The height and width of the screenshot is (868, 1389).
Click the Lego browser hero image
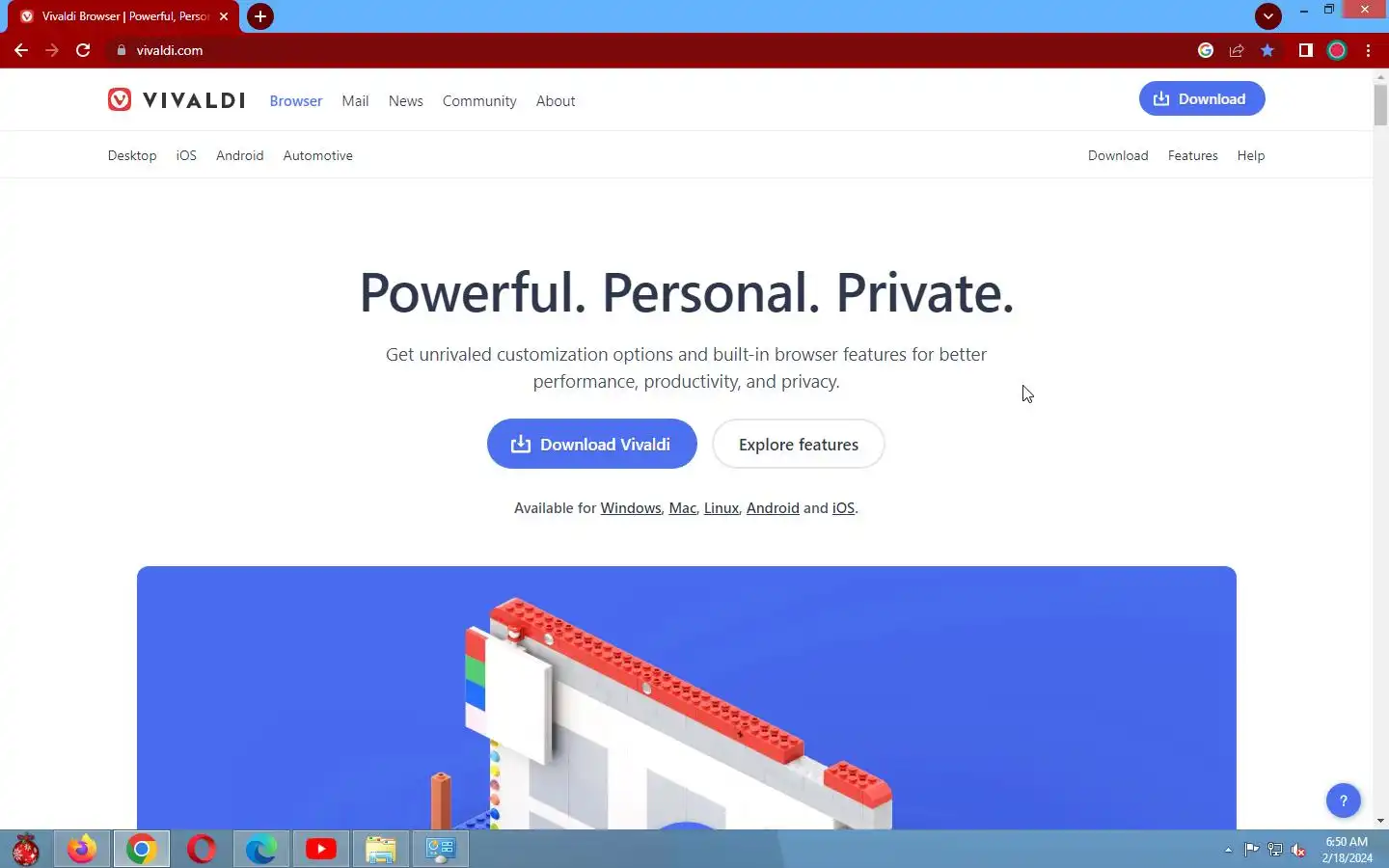687,697
